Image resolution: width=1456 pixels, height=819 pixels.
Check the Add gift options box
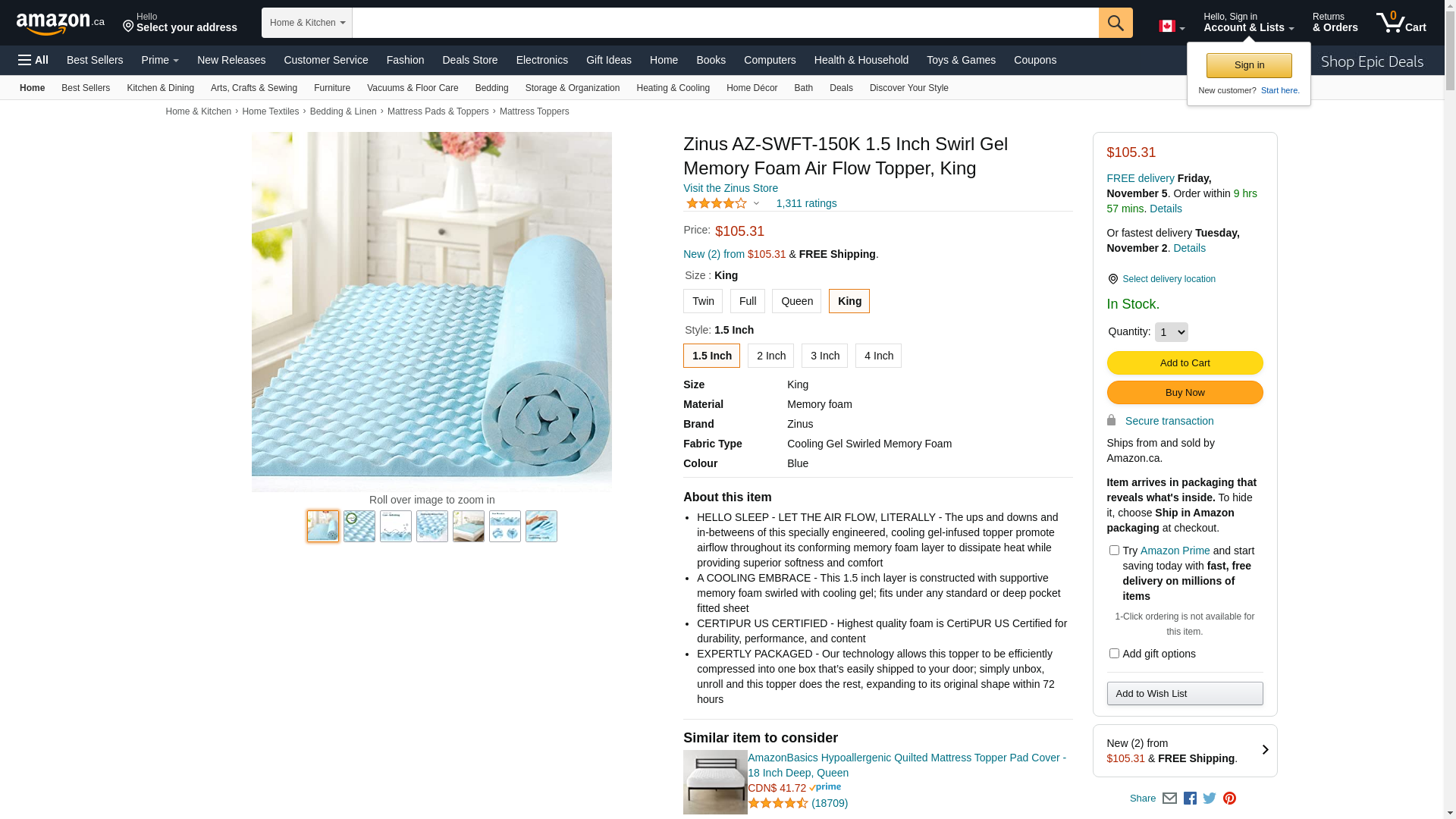coord(1114,654)
